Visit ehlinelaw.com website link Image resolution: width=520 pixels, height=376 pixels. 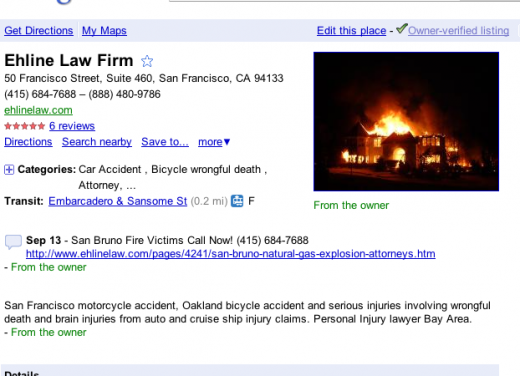coord(38,110)
